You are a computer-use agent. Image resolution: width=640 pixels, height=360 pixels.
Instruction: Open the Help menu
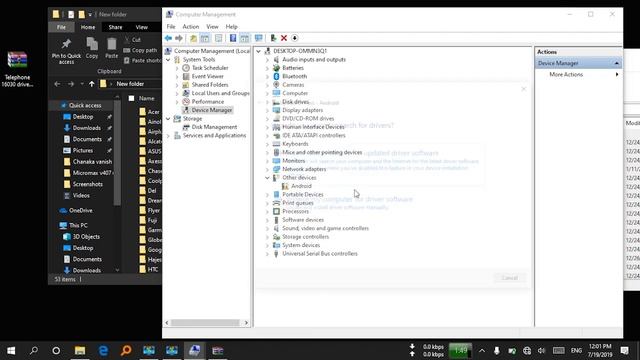coord(231,27)
